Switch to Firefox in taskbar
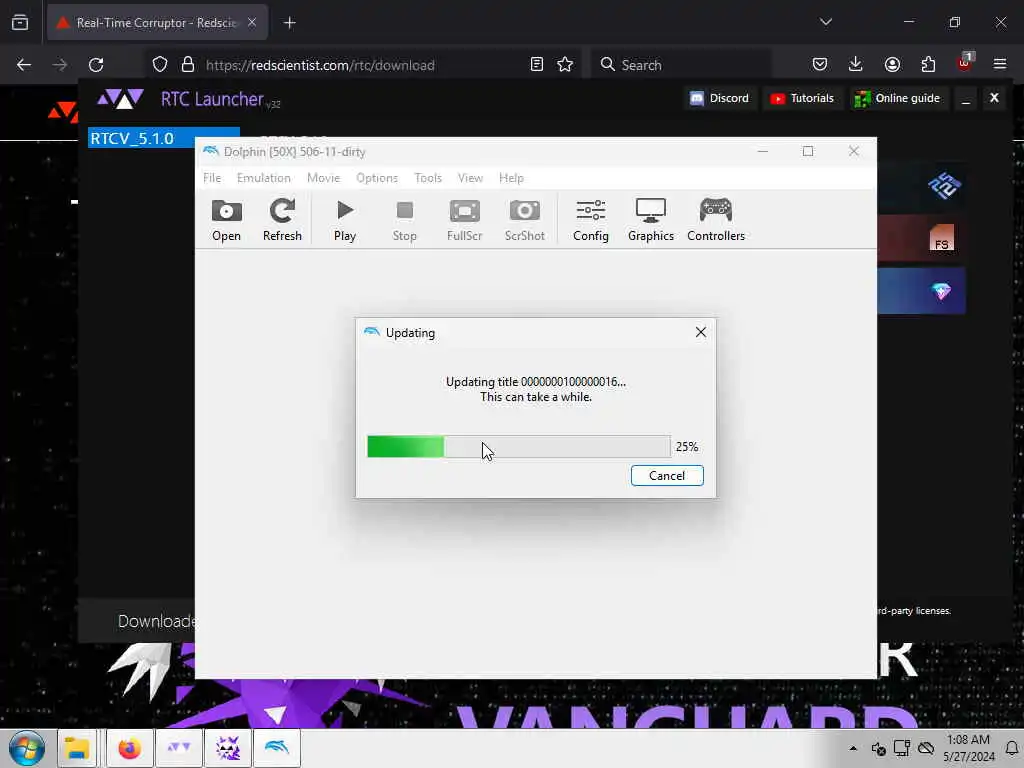Image resolution: width=1024 pixels, height=768 pixels. 129,748
